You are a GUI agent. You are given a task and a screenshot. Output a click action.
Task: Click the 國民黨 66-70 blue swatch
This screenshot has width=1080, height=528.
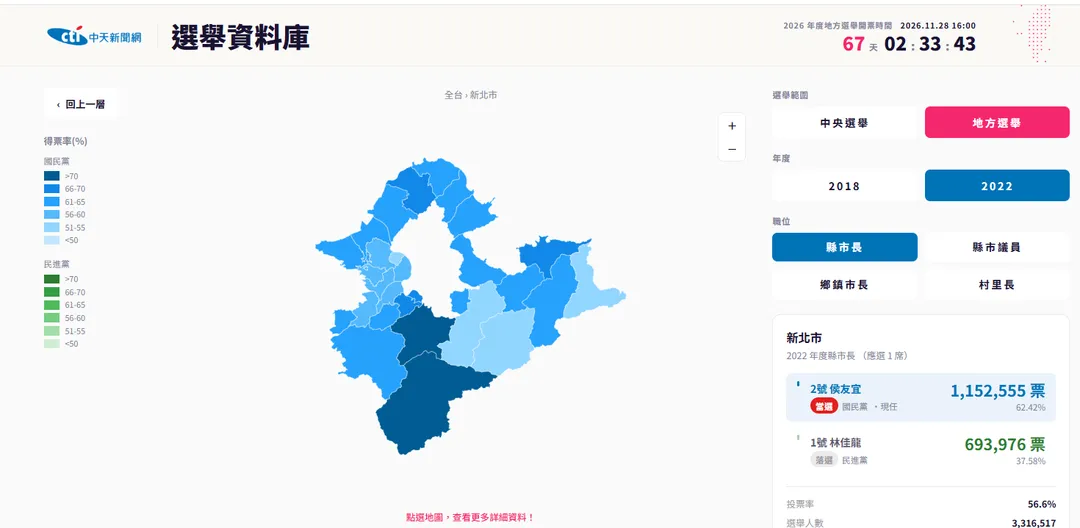point(52,189)
